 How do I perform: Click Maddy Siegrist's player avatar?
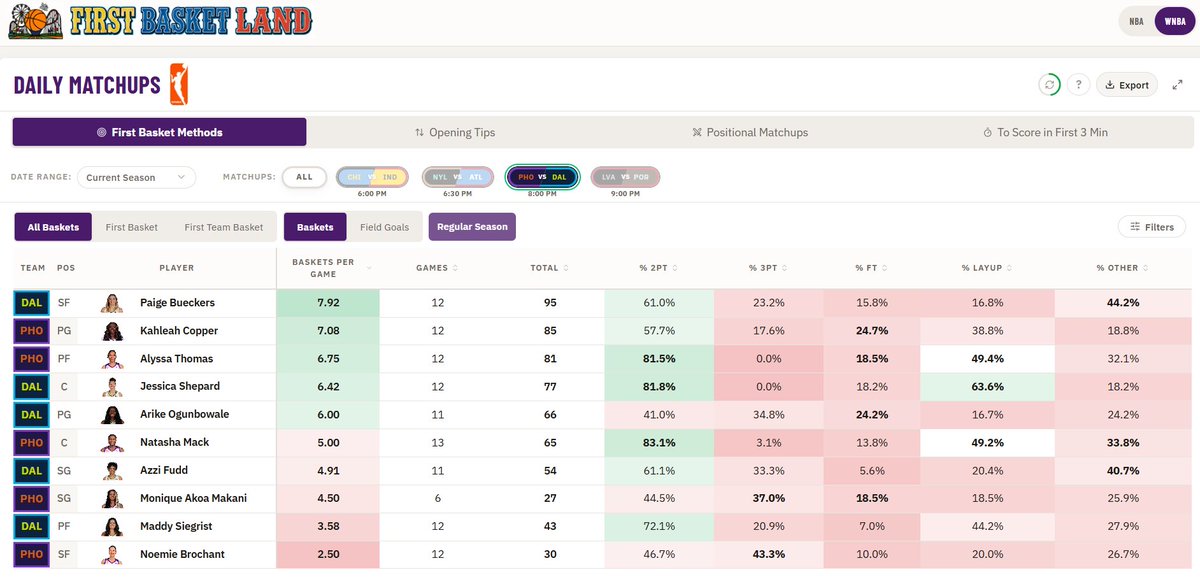click(x=112, y=526)
